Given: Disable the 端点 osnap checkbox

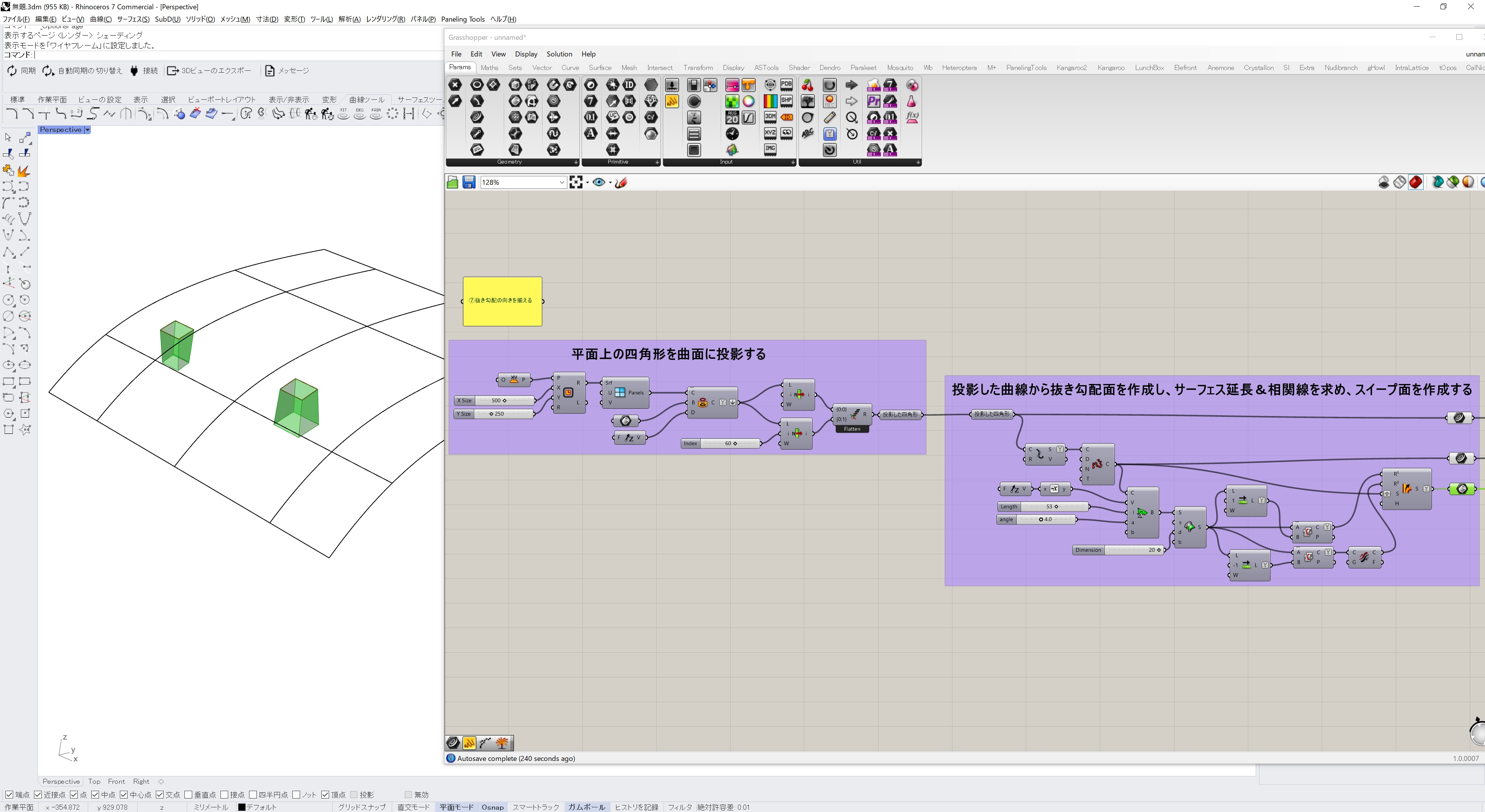Looking at the screenshot, I should click(x=9, y=795).
